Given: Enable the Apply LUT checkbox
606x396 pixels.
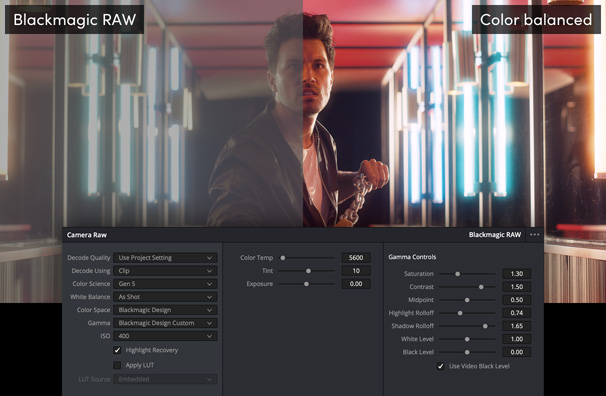Looking at the screenshot, I should [x=117, y=365].
